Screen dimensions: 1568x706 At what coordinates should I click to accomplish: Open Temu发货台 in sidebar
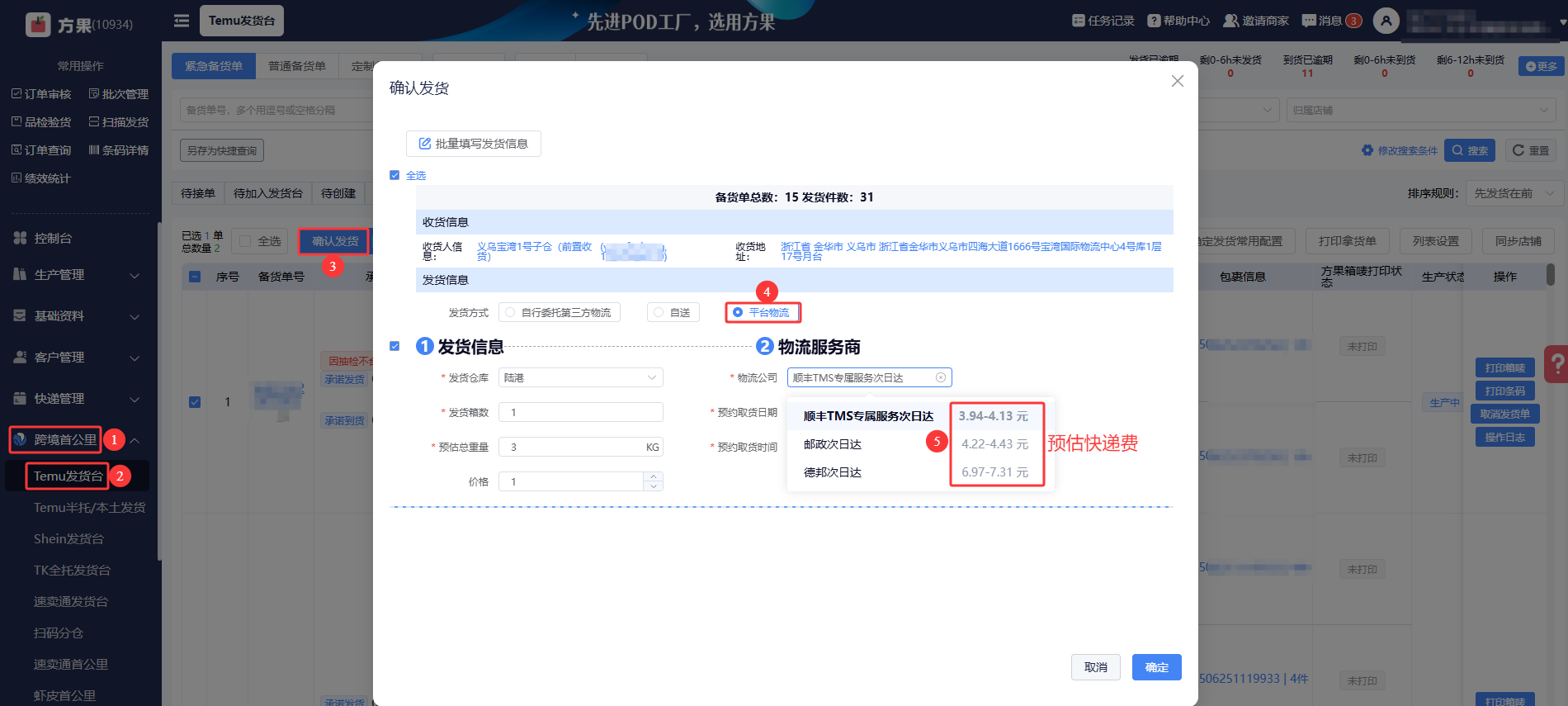click(68, 476)
